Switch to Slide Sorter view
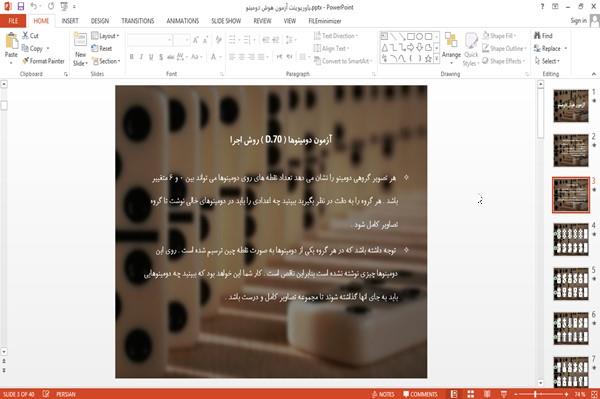The height and width of the screenshot is (399, 600). pos(471,394)
